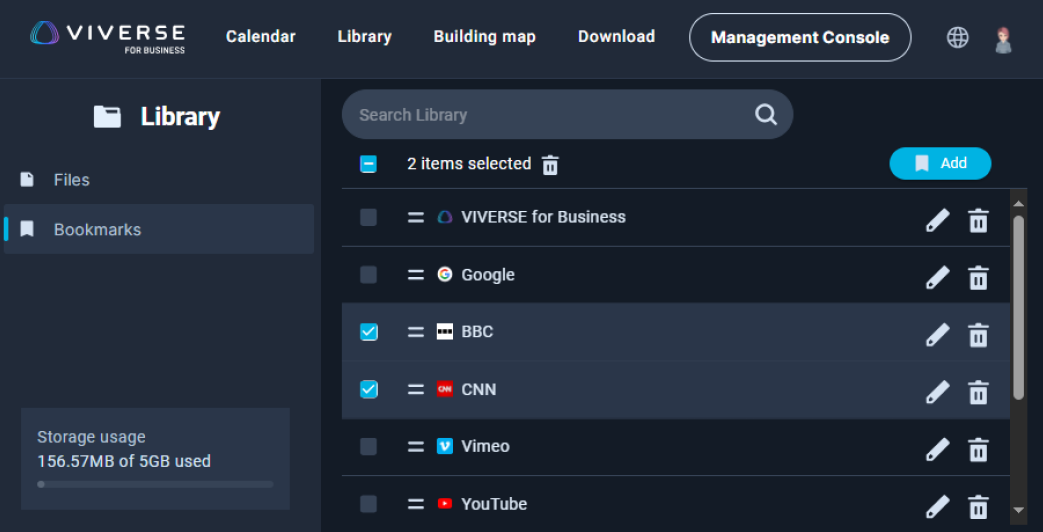
Task: Edit the Vimeo bookmark
Action: click(x=937, y=449)
